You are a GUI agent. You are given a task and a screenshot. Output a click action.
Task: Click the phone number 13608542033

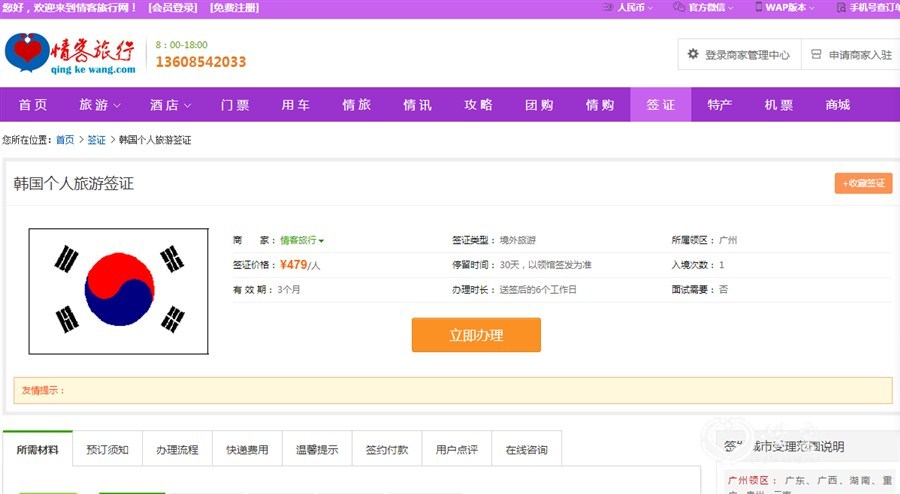tap(201, 62)
